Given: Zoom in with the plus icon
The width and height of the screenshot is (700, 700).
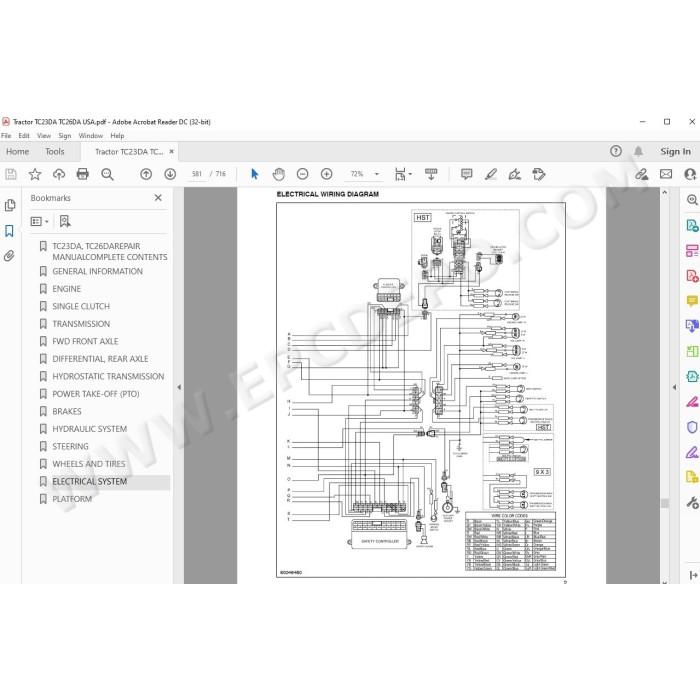Looking at the screenshot, I should click(x=327, y=174).
